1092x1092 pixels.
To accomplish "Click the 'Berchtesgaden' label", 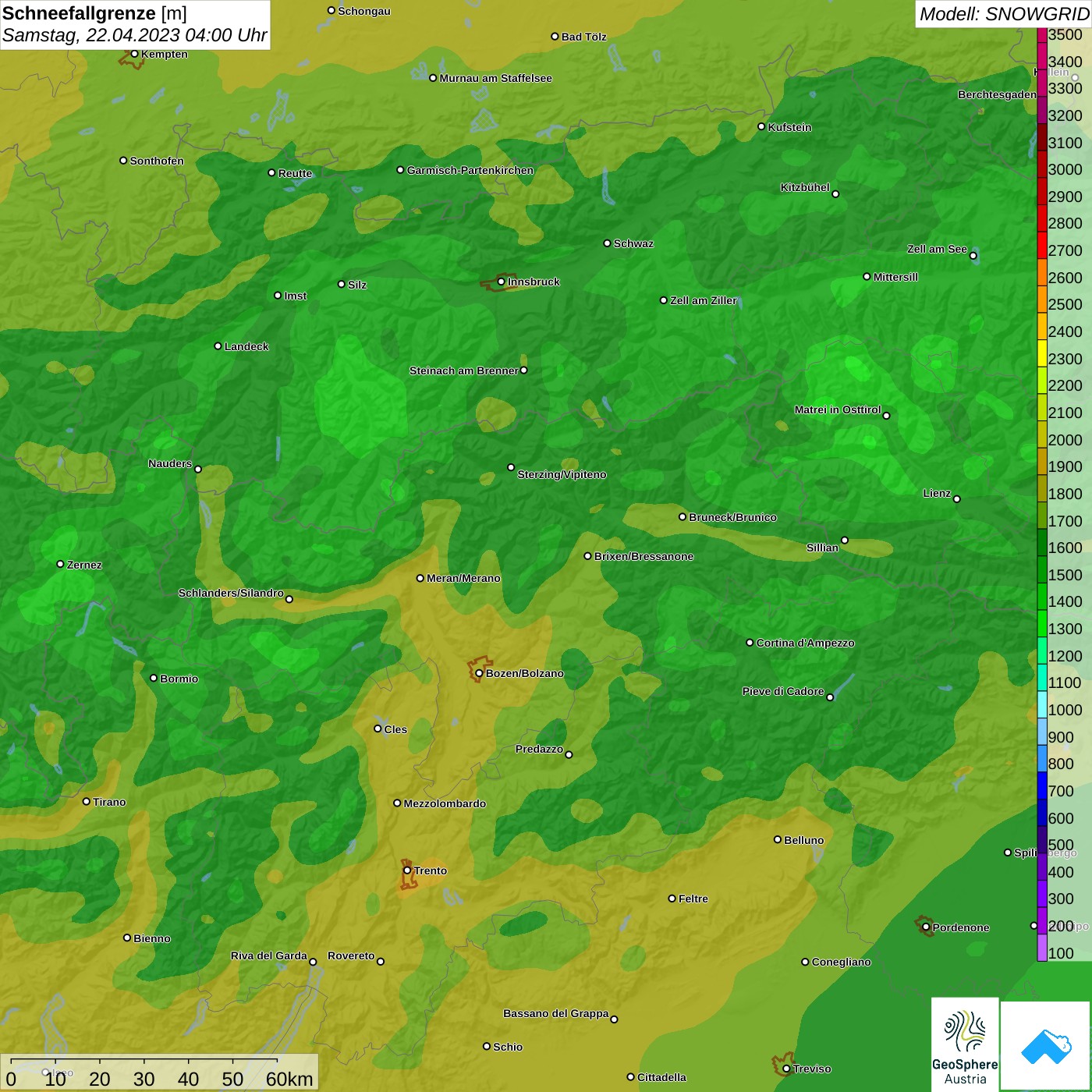I will (x=997, y=94).
